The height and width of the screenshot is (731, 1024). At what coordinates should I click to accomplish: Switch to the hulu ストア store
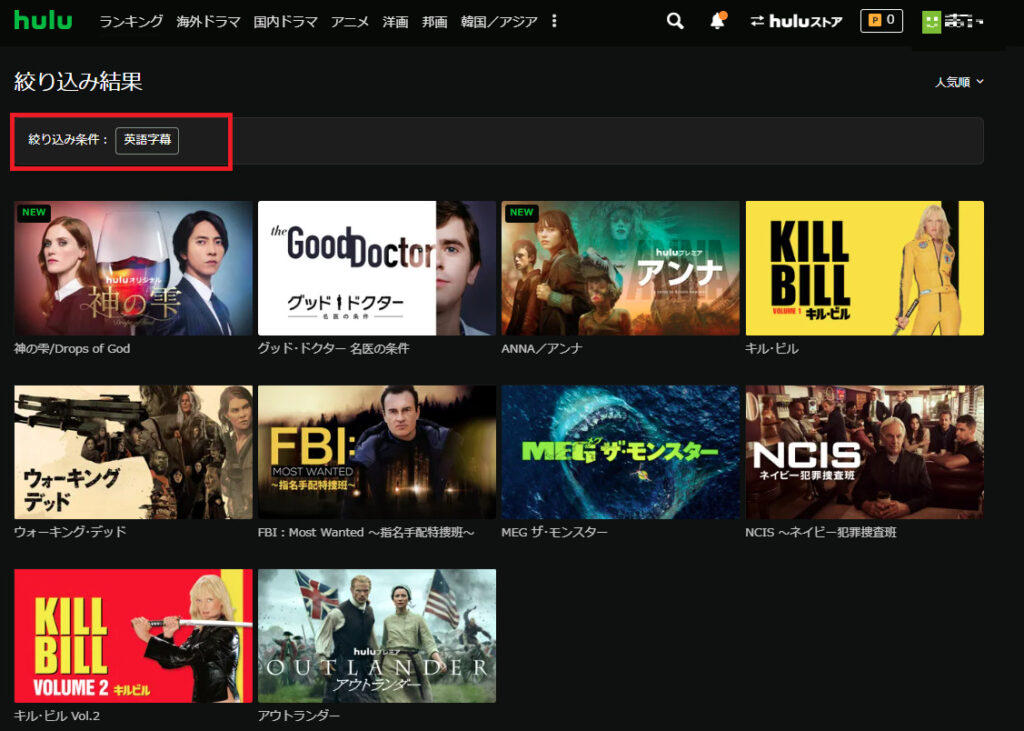[x=796, y=22]
